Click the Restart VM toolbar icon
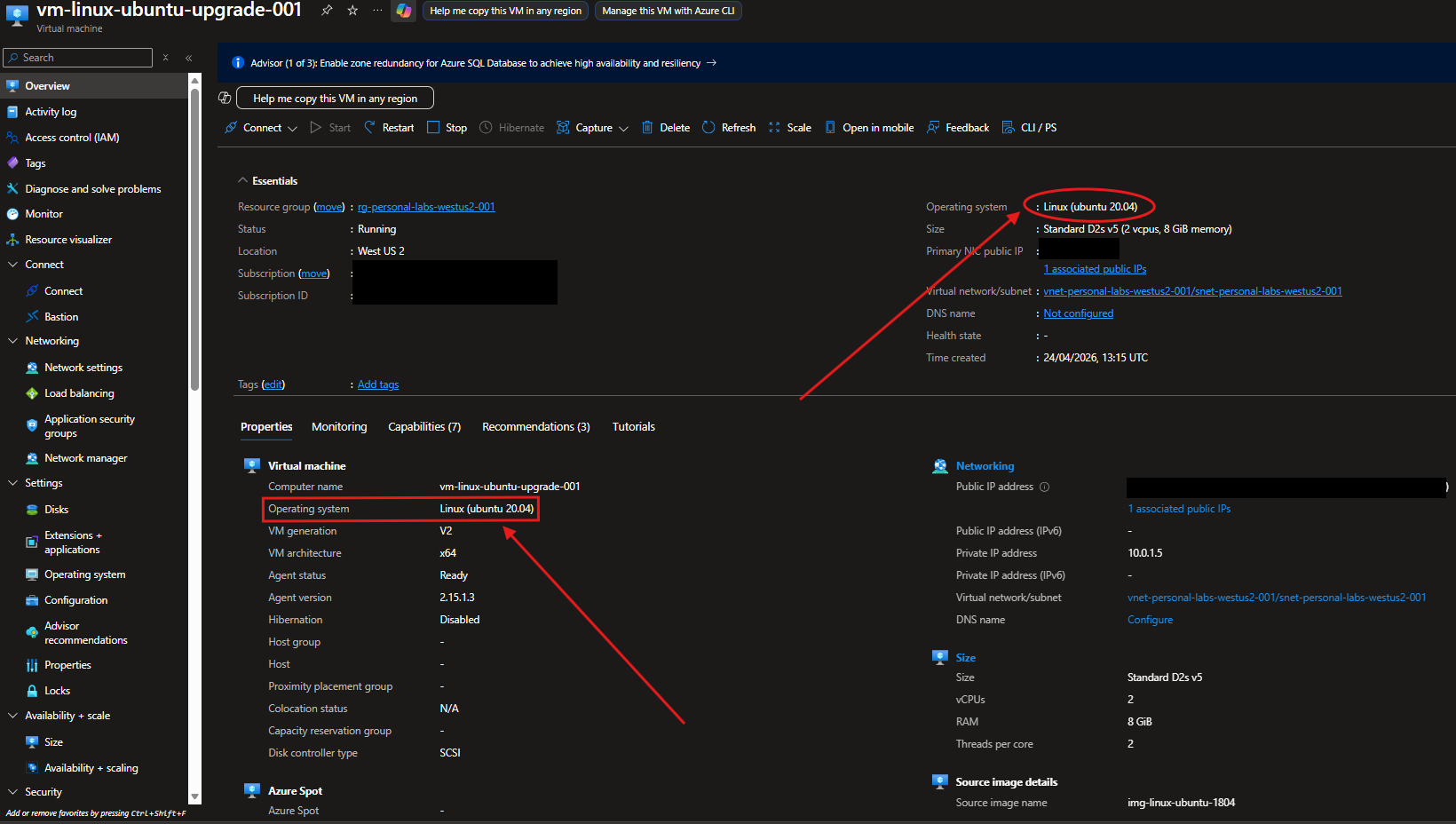1456x824 pixels. [x=370, y=128]
